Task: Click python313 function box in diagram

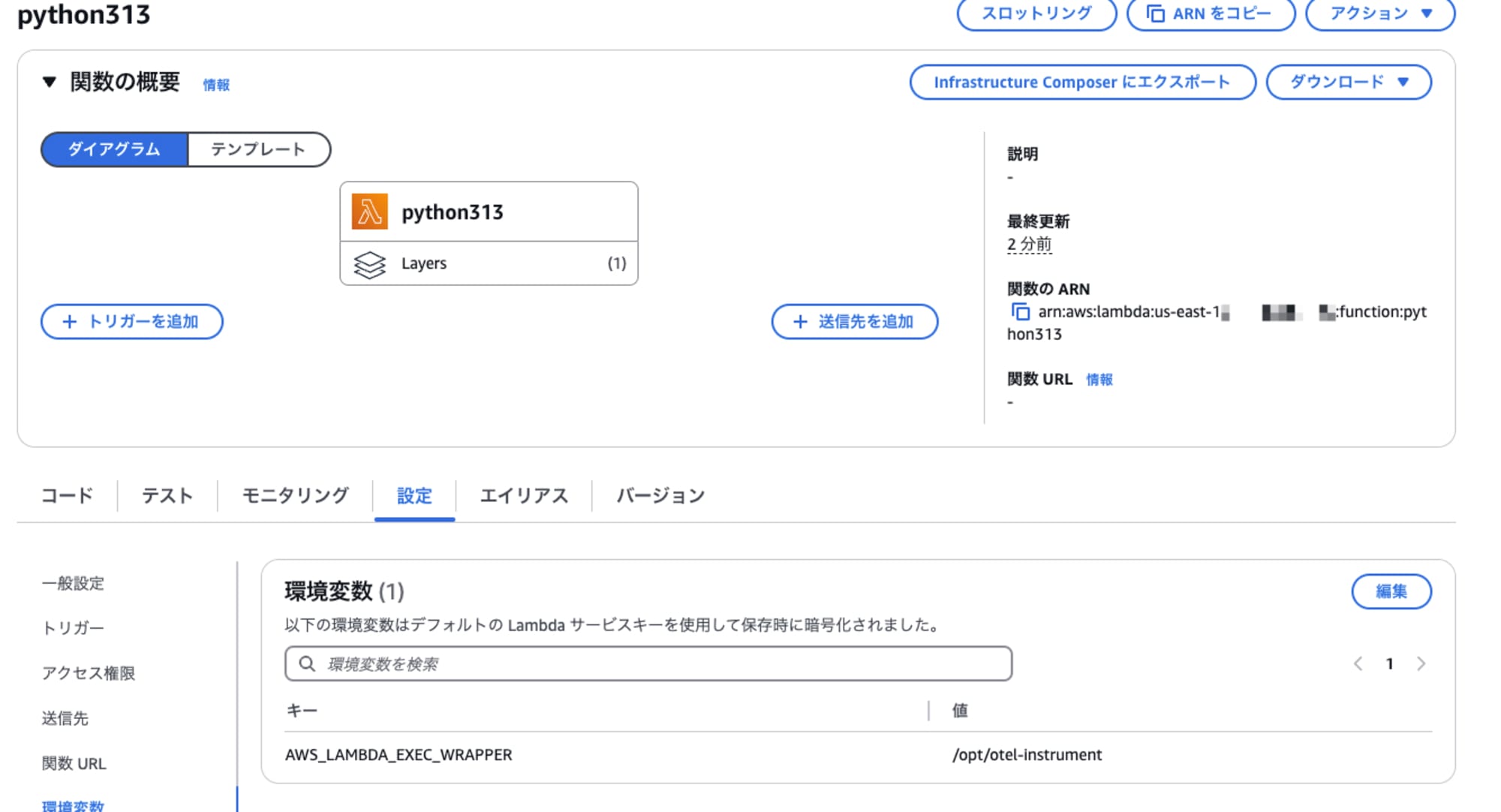Action: tap(489, 212)
